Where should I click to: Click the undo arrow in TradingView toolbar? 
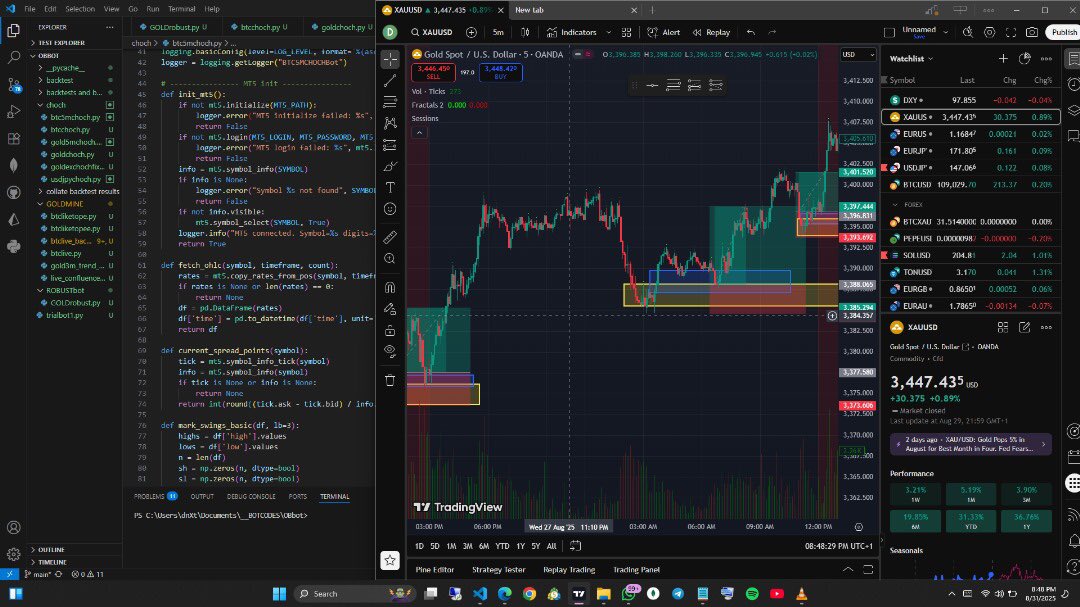point(751,32)
